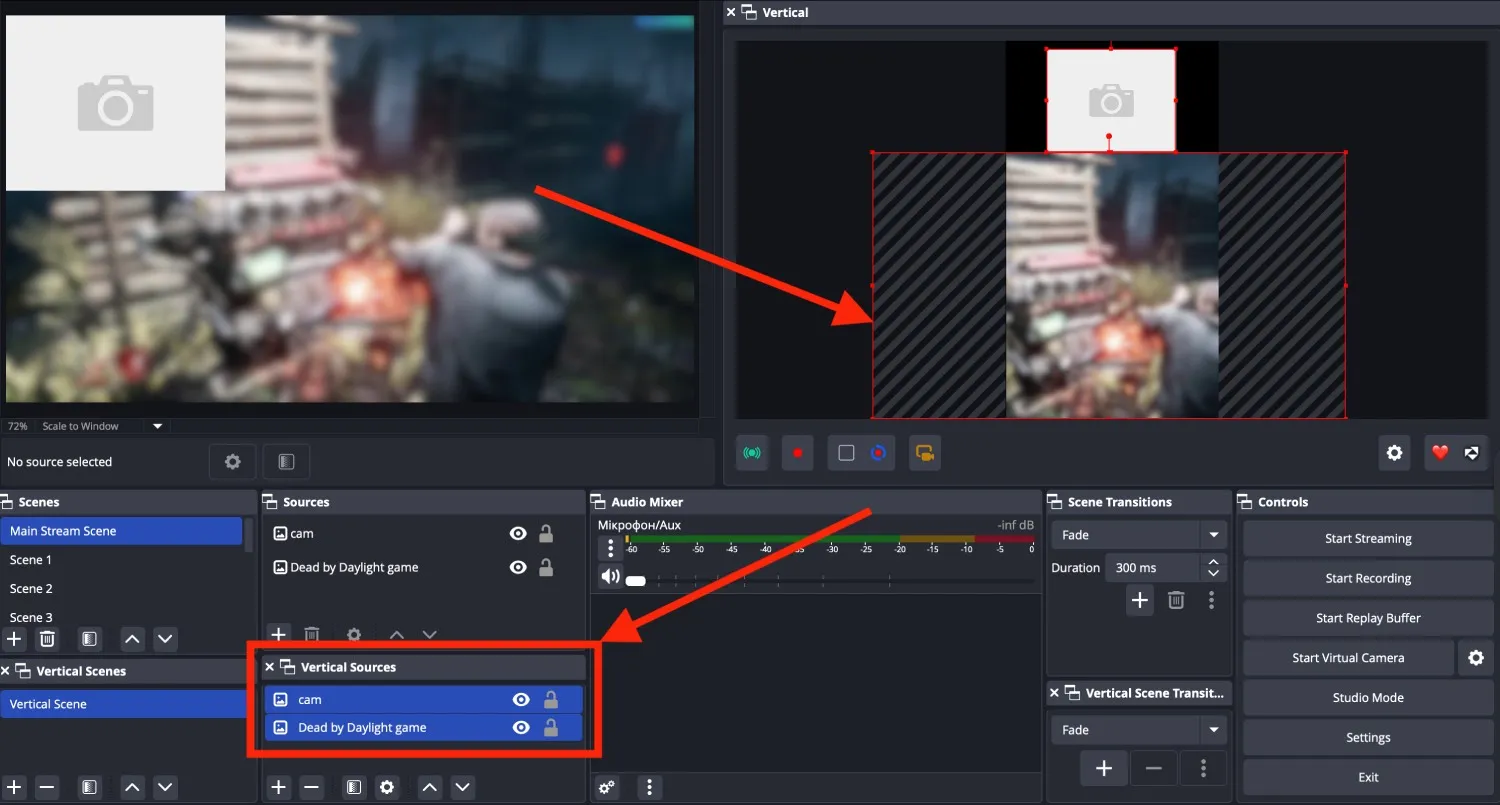
Task: Open Vertical dock settings gear
Action: click(x=1394, y=453)
